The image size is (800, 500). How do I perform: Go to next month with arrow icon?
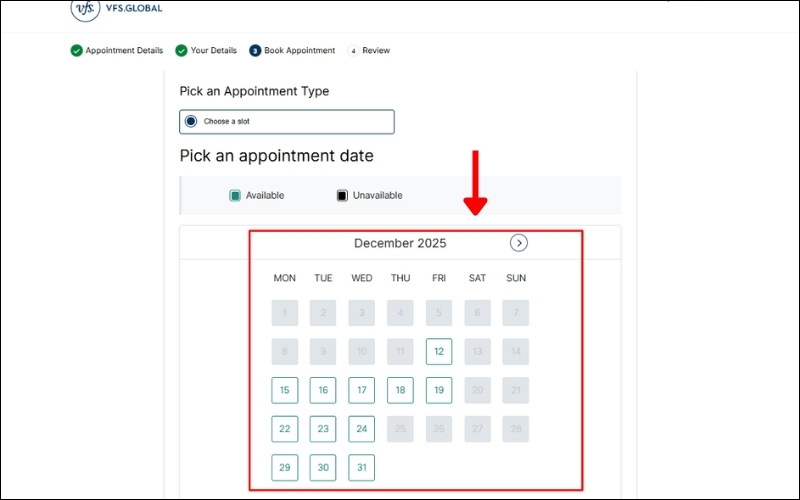pos(519,243)
